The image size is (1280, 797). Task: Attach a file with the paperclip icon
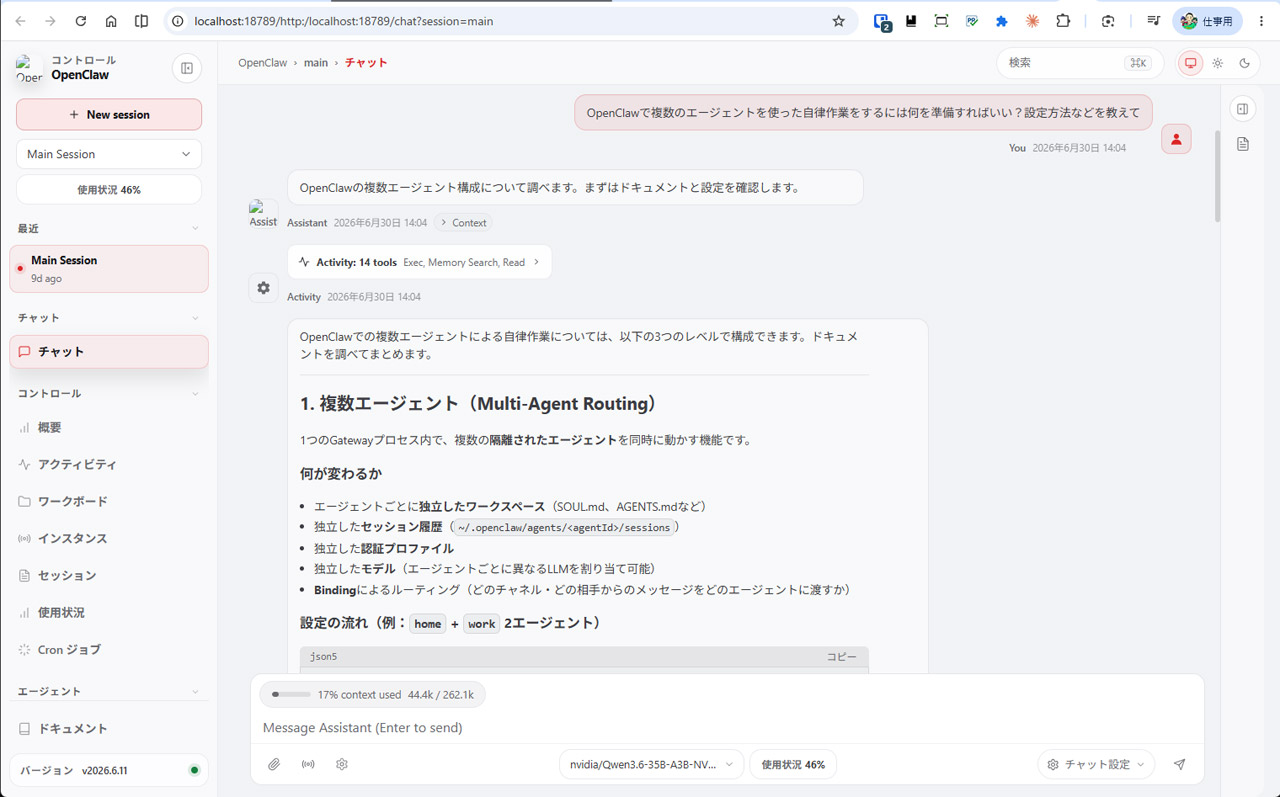[x=274, y=764]
